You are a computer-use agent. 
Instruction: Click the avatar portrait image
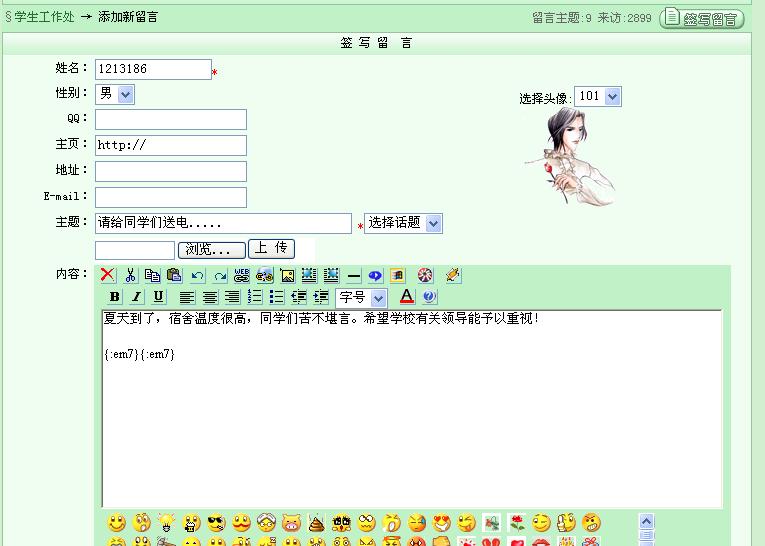pyautogui.click(x=570, y=156)
